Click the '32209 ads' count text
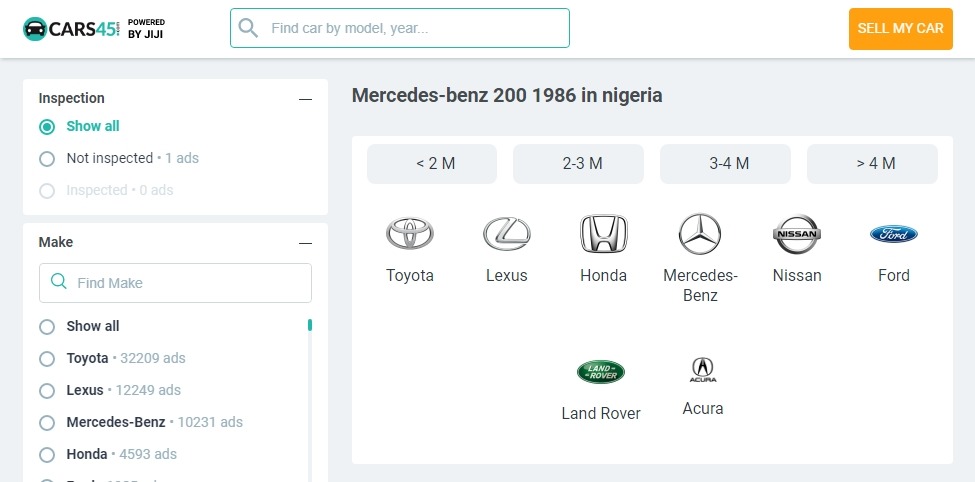 click(153, 358)
